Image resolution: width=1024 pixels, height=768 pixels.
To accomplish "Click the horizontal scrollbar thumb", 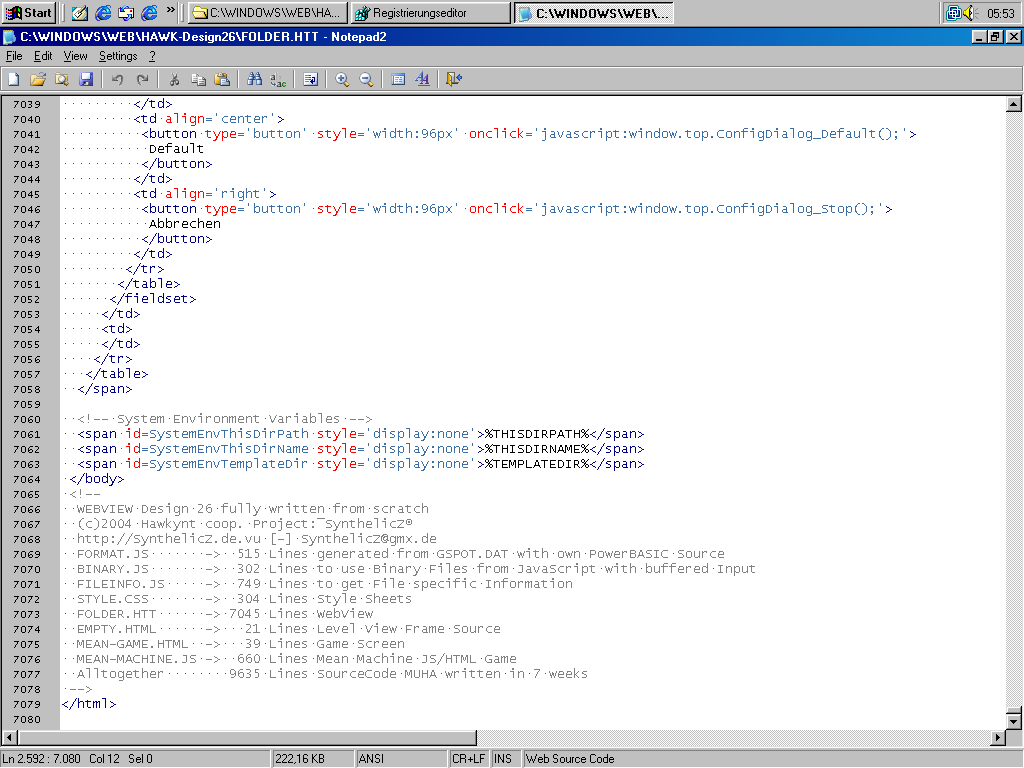I will coord(247,737).
